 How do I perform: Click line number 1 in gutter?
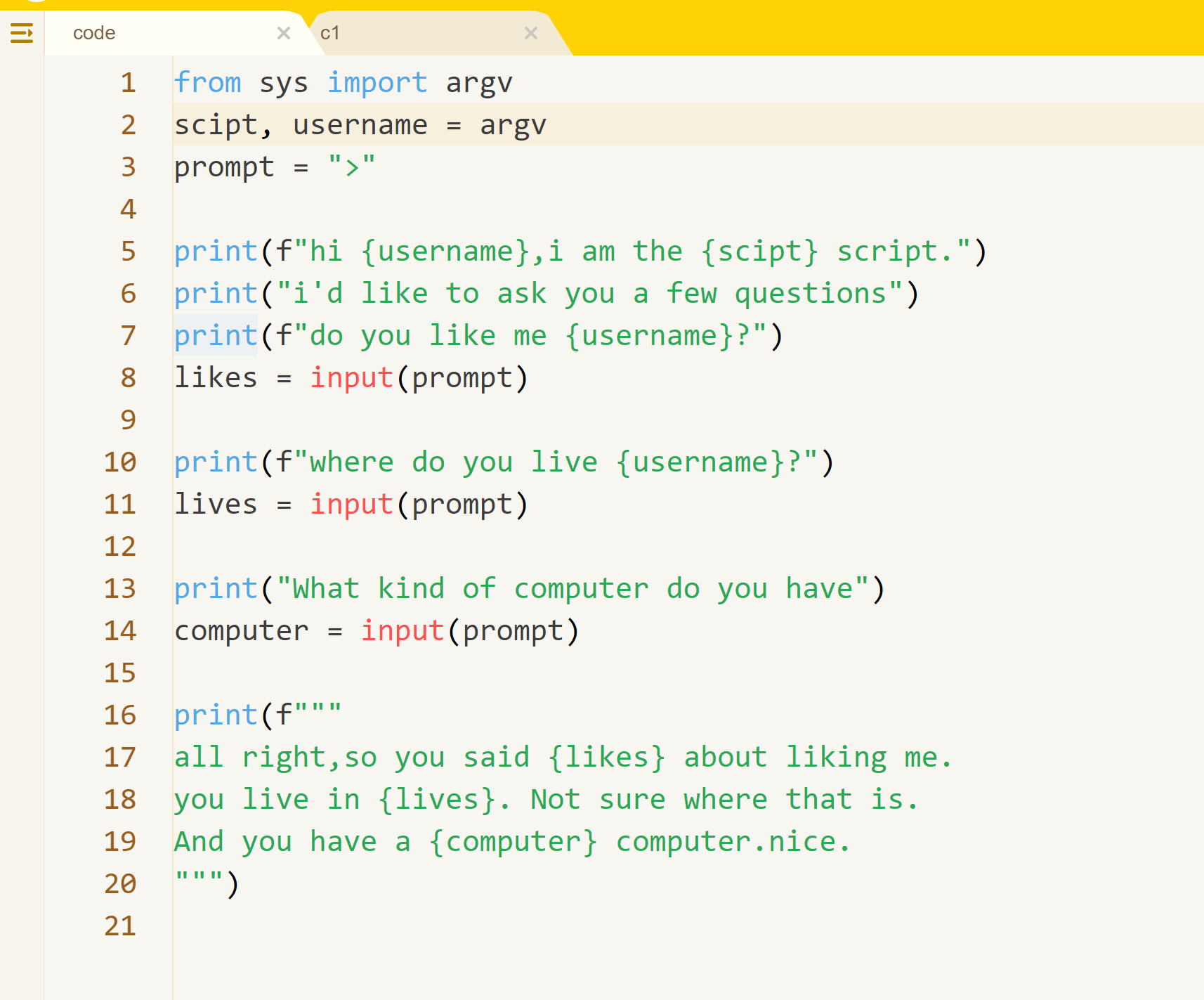[x=128, y=83]
